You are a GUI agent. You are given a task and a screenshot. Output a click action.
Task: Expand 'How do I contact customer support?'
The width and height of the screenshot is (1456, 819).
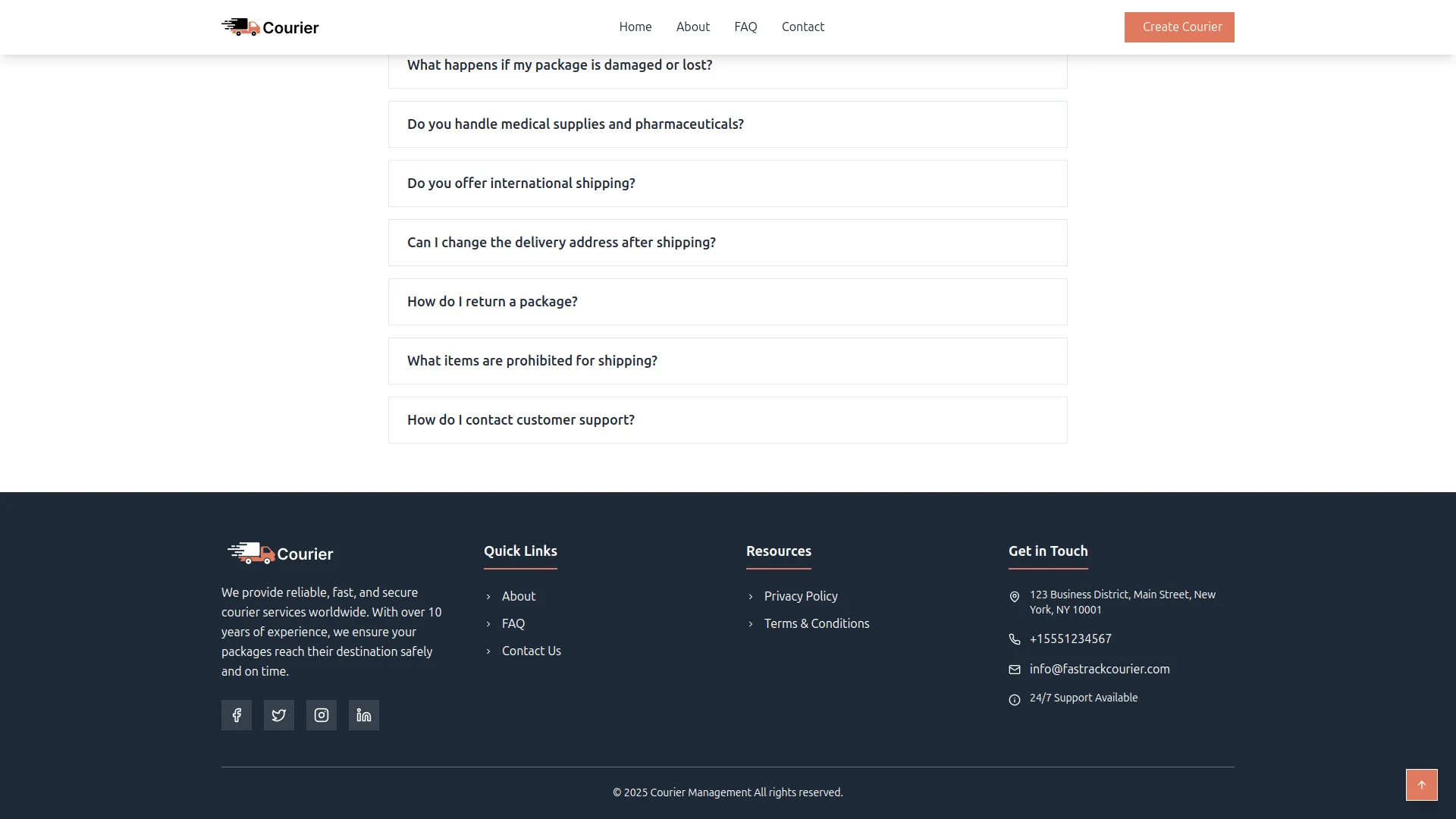coord(727,420)
